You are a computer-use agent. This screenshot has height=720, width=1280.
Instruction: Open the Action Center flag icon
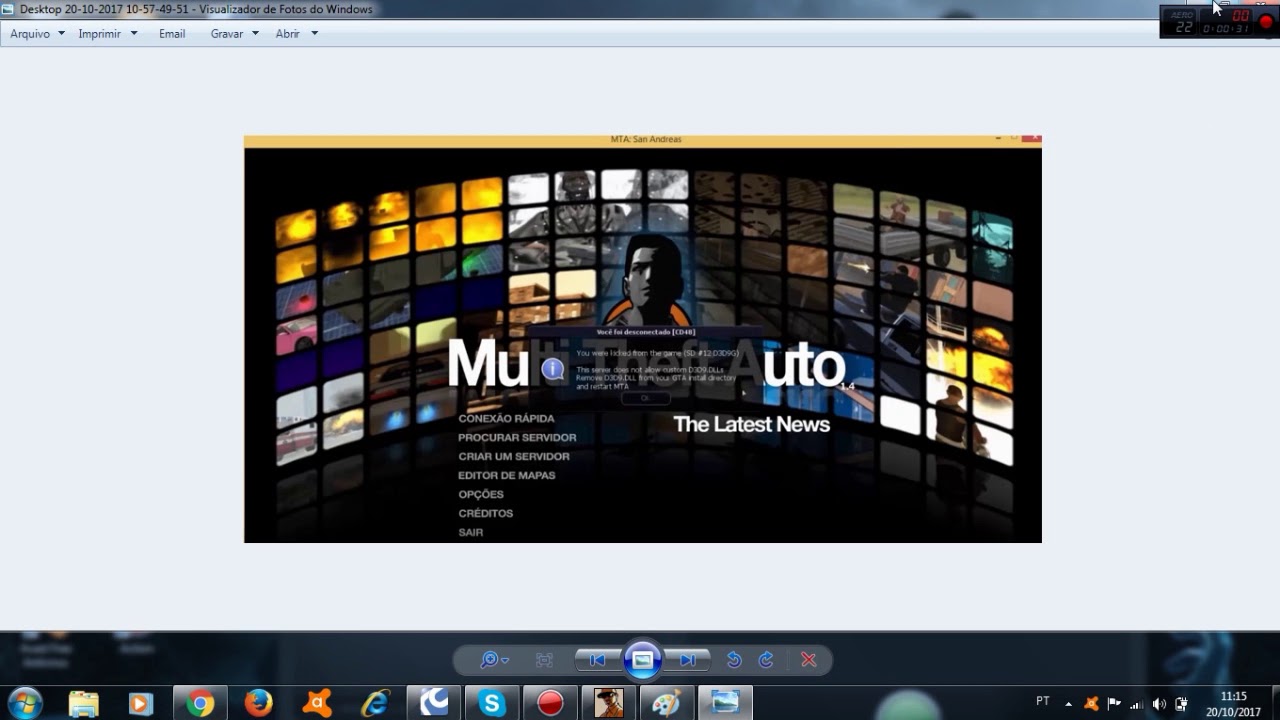[x=1114, y=704]
